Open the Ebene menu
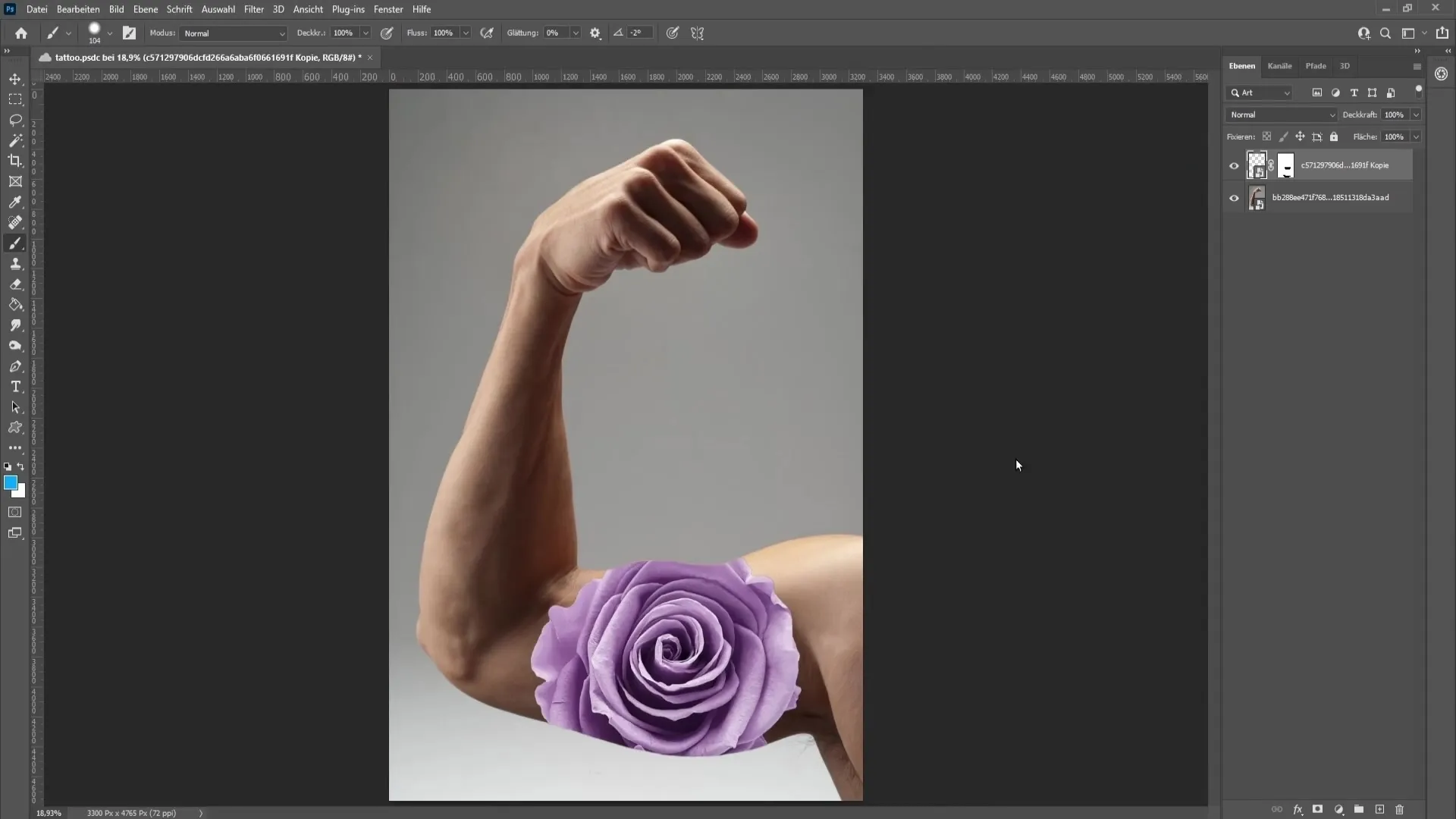The width and height of the screenshot is (1456, 819). (x=144, y=9)
